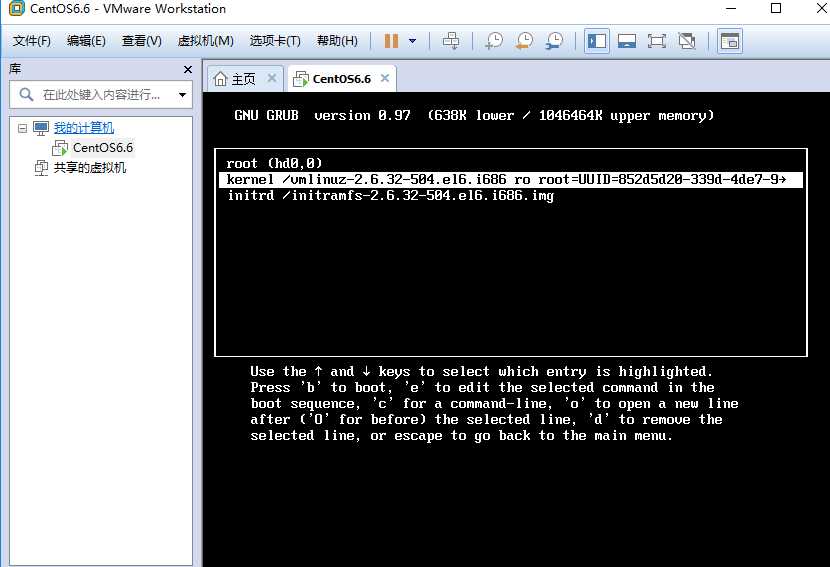Viewport: 830px width, 567px height.
Task: Open the 选项卡(T) menu
Action: (x=275, y=41)
